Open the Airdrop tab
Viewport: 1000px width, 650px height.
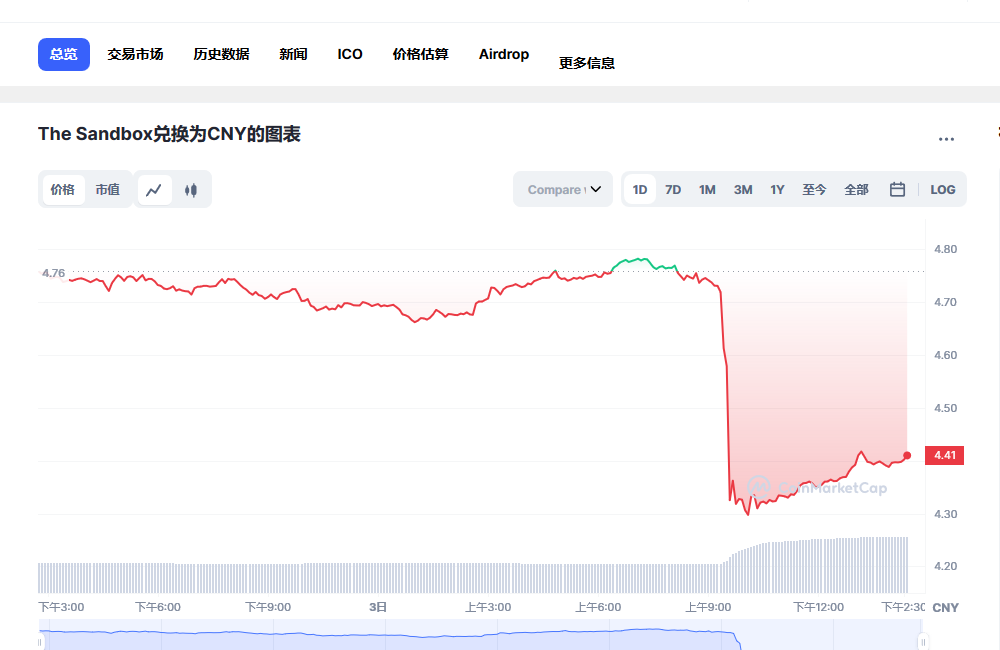[x=504, y=54]
